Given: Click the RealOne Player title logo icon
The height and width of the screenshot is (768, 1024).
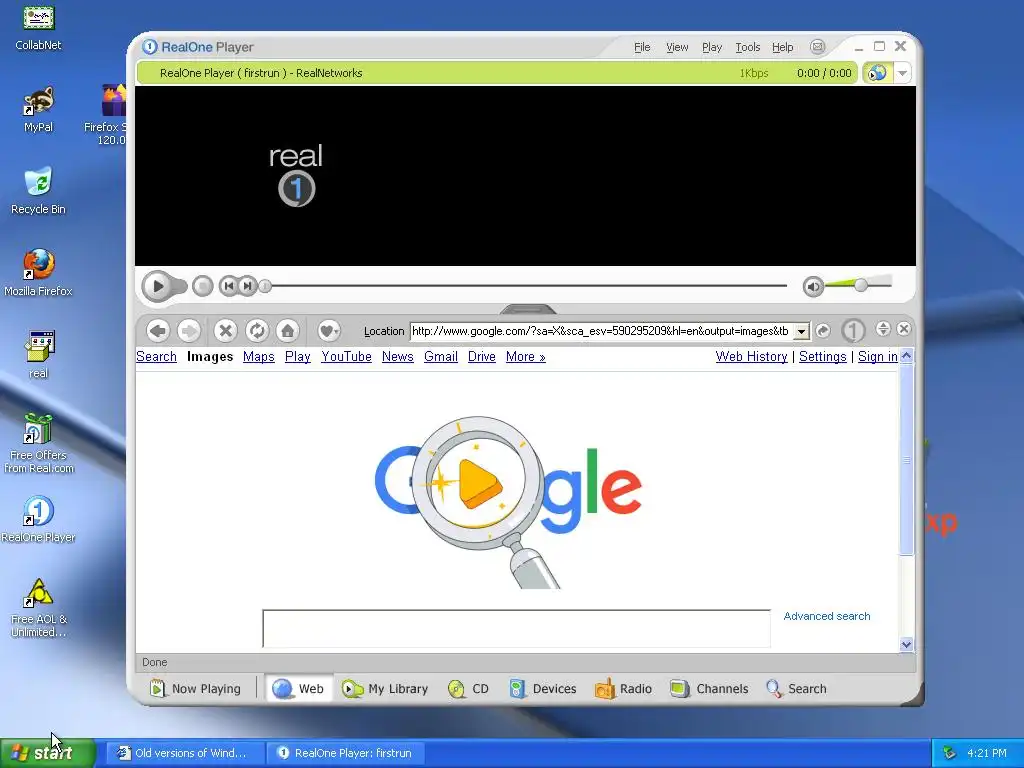Looking at the screenshot, I should [x=150, y=46].
